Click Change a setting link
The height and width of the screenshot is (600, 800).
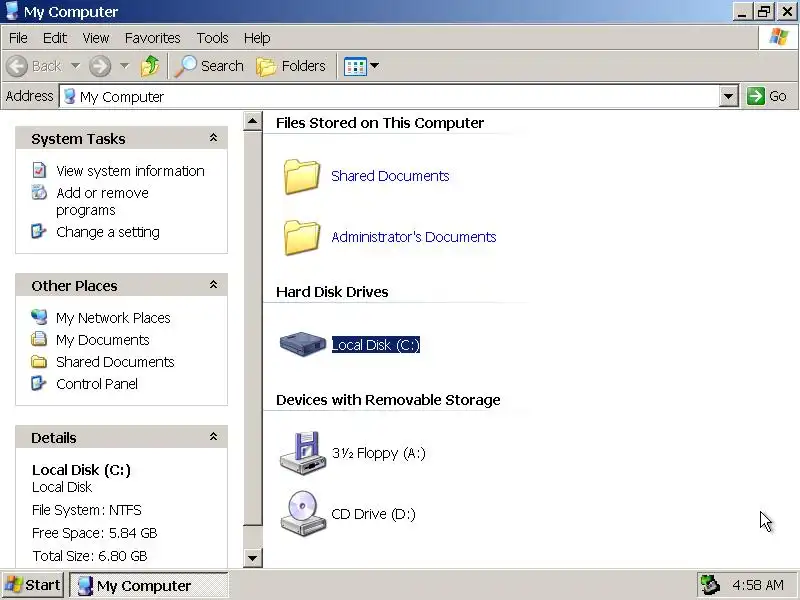click(108, 232)
